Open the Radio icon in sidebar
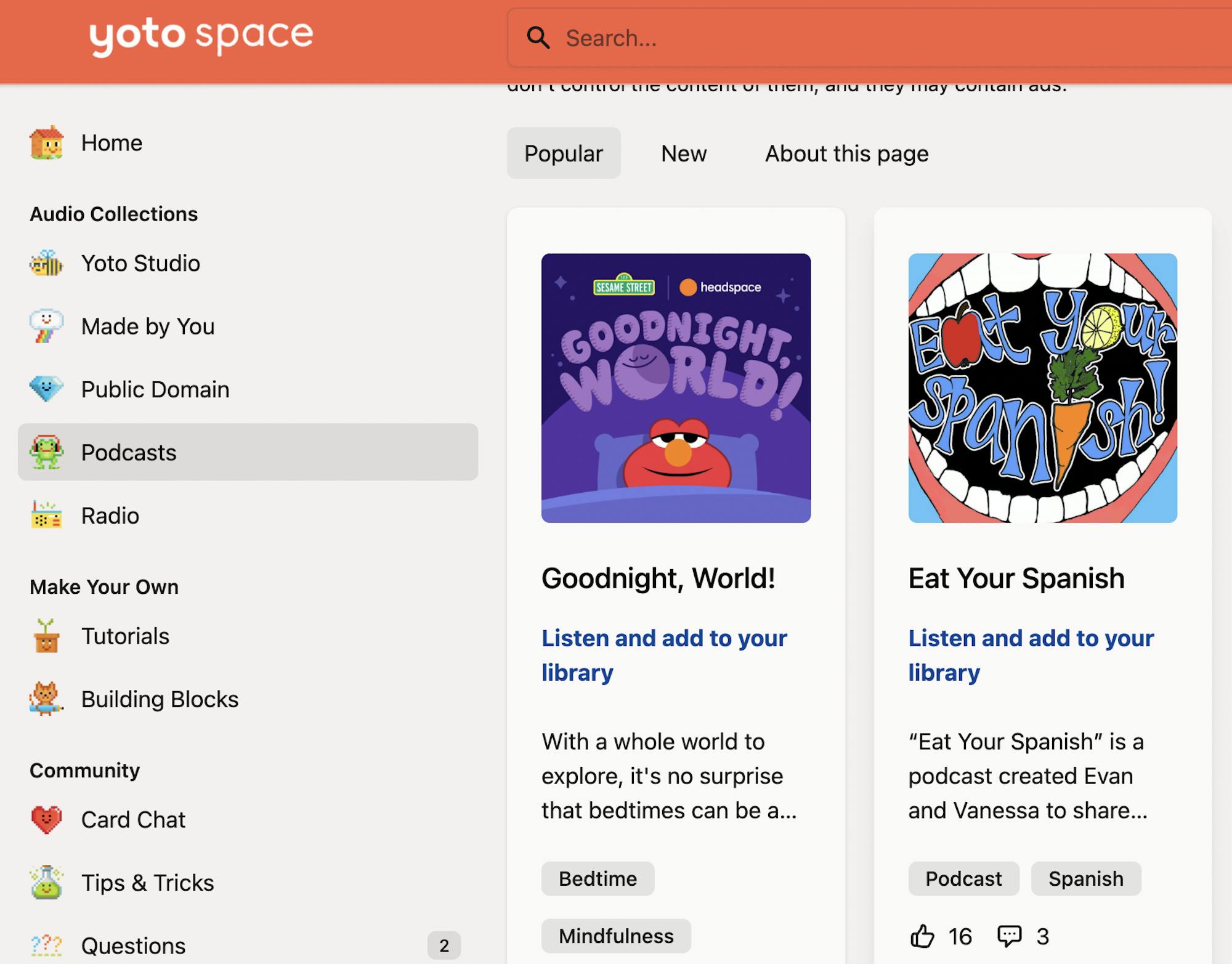 [46, 516]
